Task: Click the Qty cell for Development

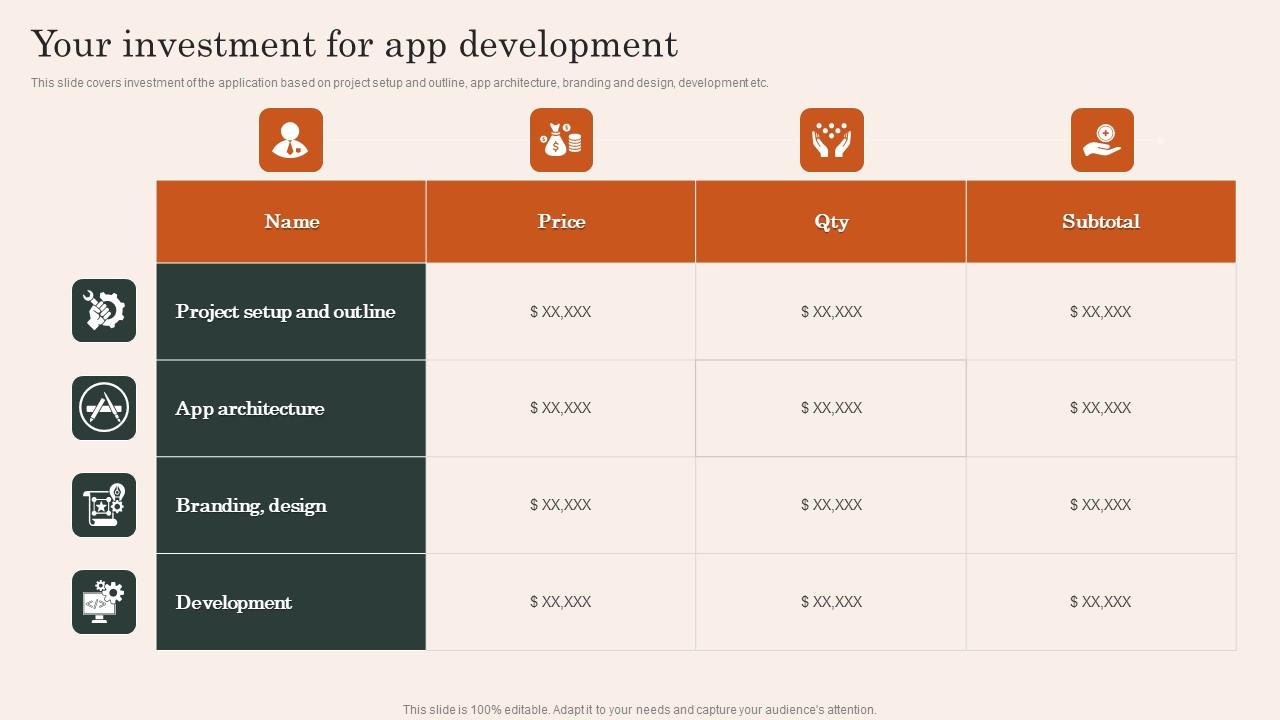Action: (831, 602)
